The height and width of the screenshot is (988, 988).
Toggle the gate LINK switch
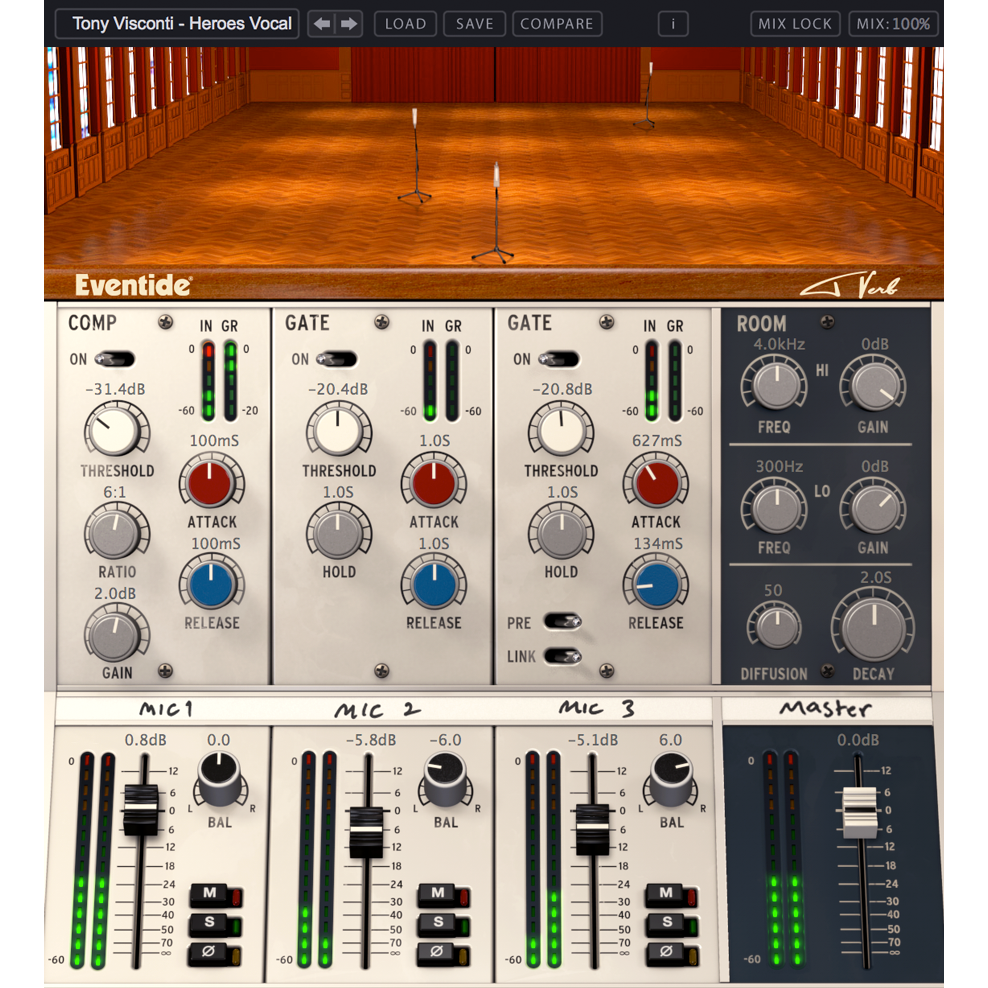tap(561, 656)
